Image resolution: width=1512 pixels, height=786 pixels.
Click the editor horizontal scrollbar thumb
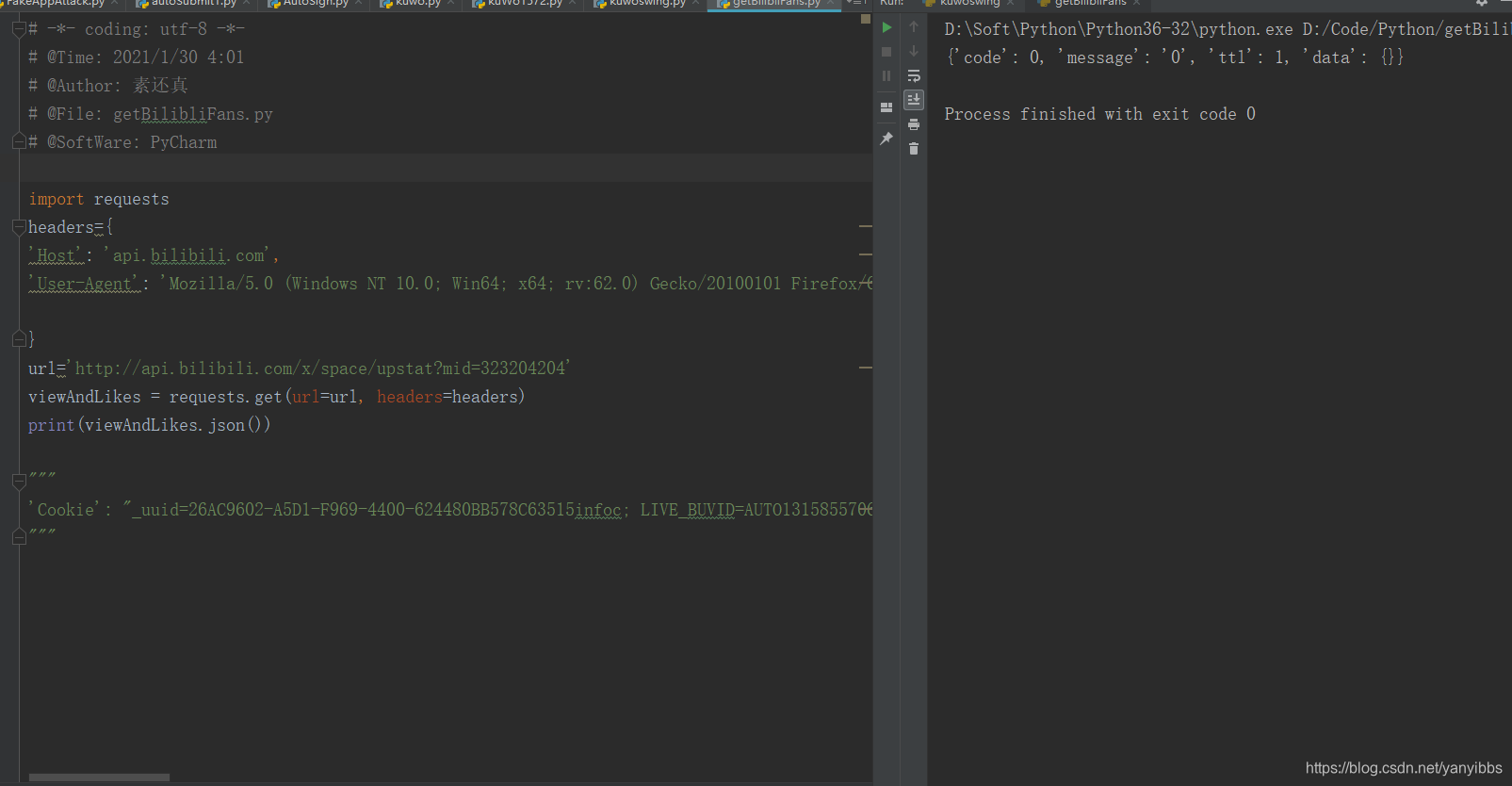coord(99,778)
